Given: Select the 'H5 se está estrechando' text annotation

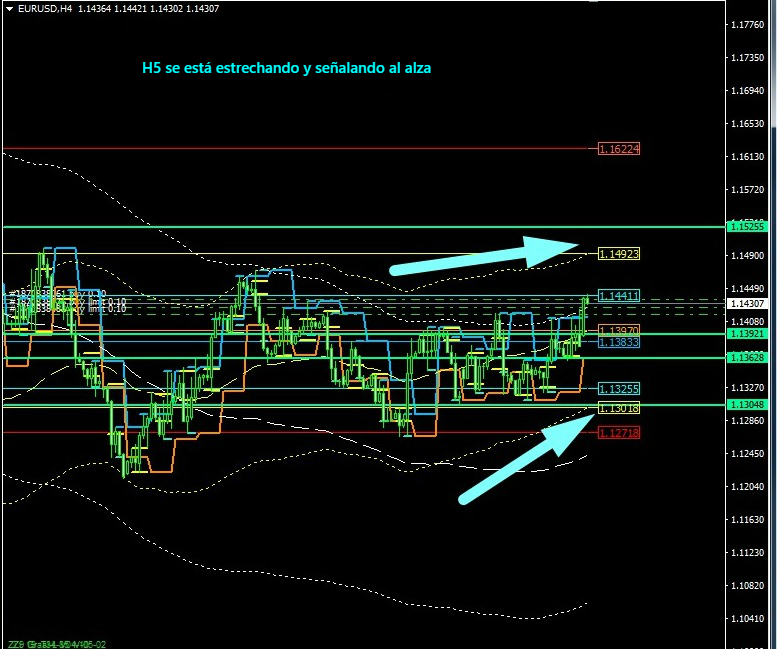Looking at the screenshot, I should pyautogui.click(x=287, y=69).
